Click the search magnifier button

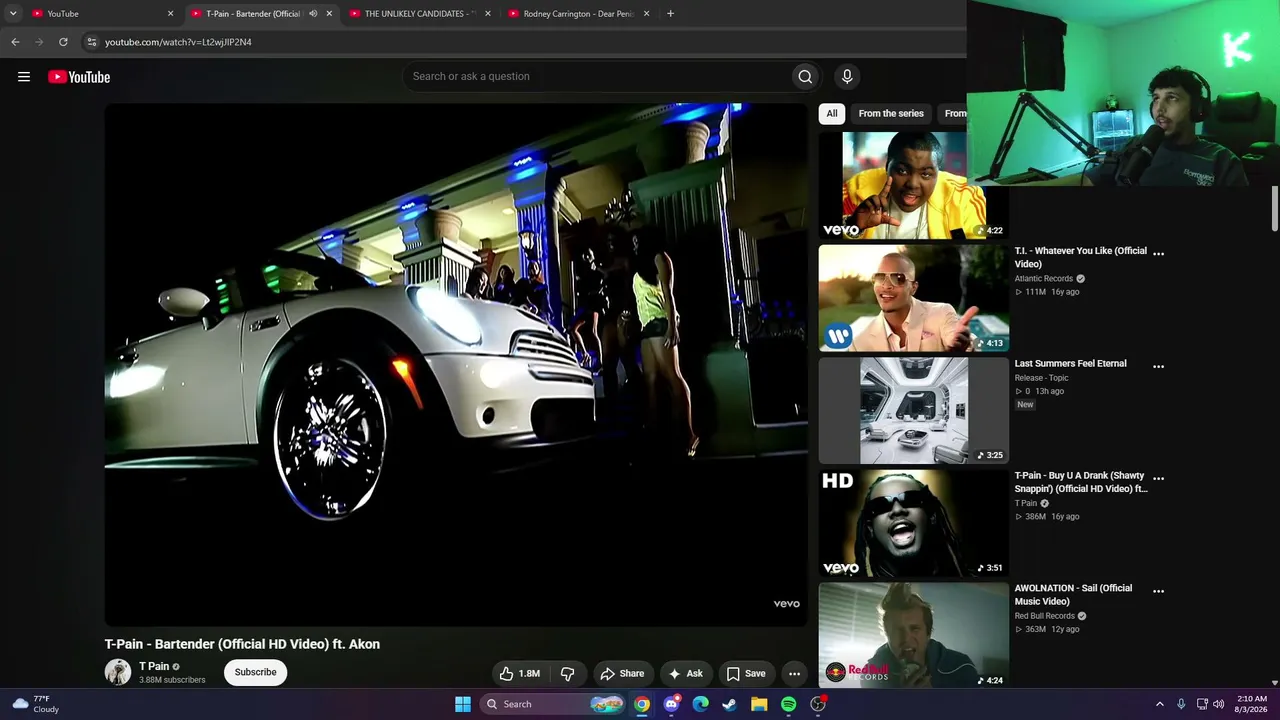click(x=805, y=76)
